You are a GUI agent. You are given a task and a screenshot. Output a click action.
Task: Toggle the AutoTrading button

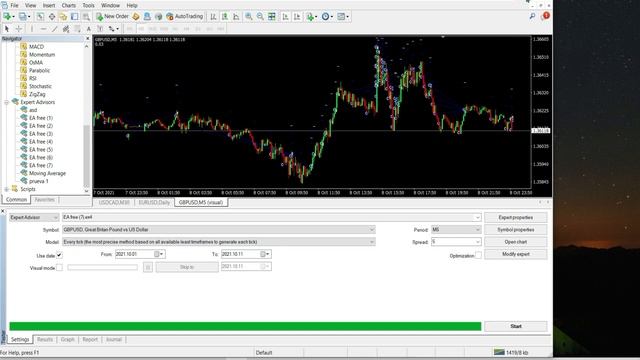(x=184, y=16)
